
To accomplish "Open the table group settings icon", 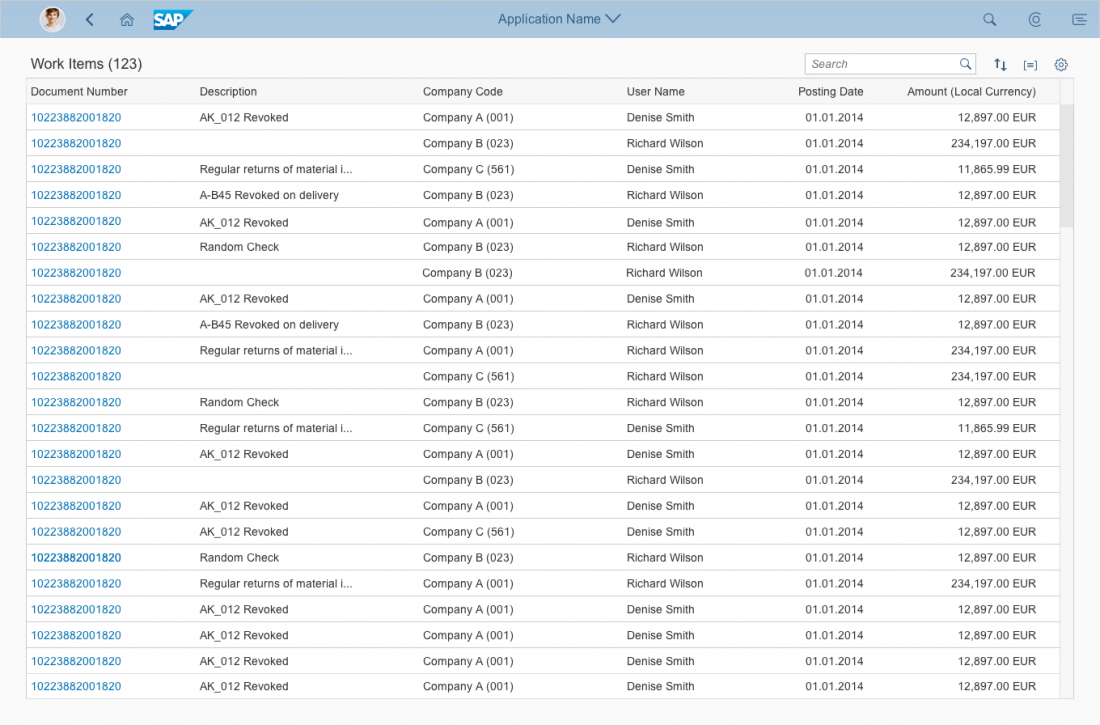I will pos(1030,64).
